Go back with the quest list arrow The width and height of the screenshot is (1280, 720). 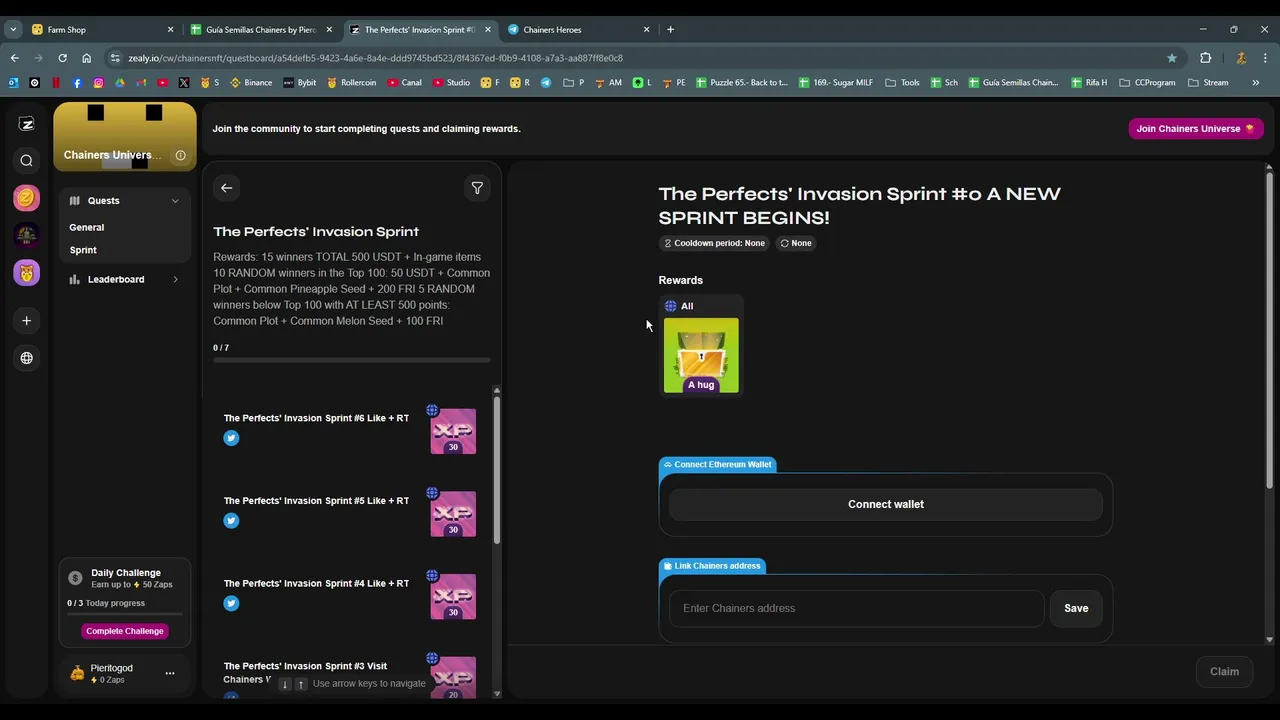click(x=227, y=188)
